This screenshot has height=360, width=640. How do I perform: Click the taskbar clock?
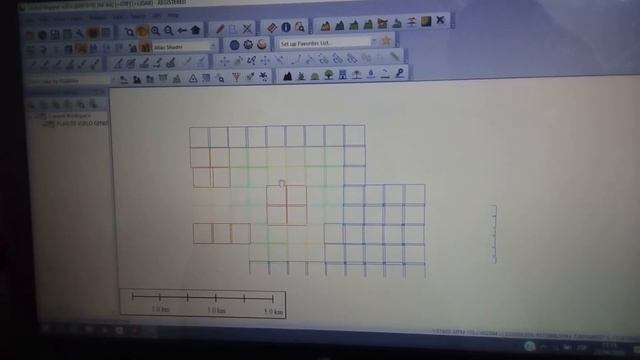609,349
